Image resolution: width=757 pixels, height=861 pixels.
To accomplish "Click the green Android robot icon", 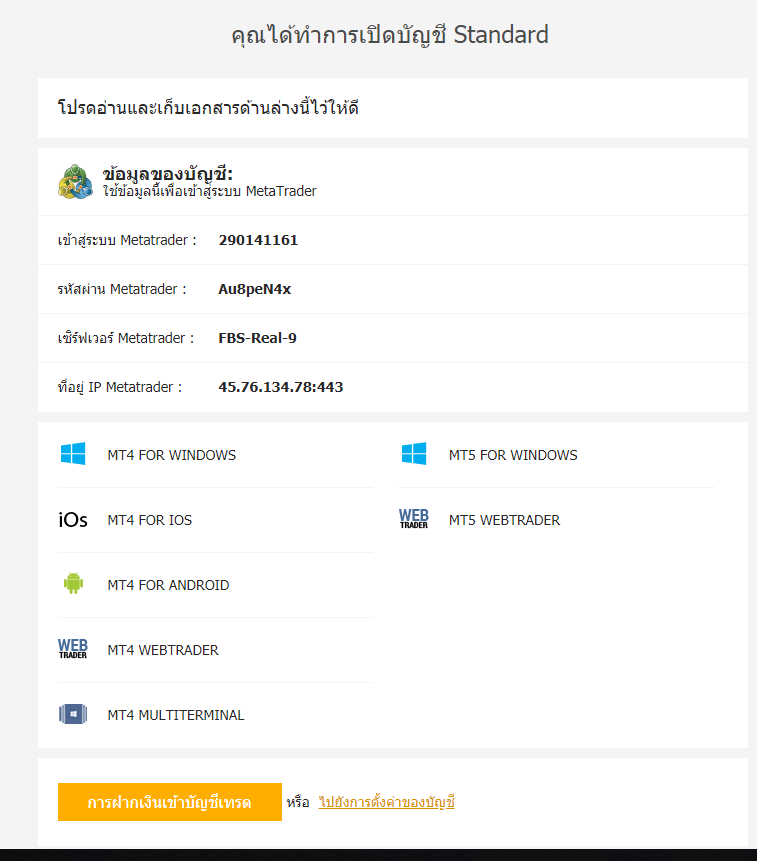I will [x=73, y=583].
